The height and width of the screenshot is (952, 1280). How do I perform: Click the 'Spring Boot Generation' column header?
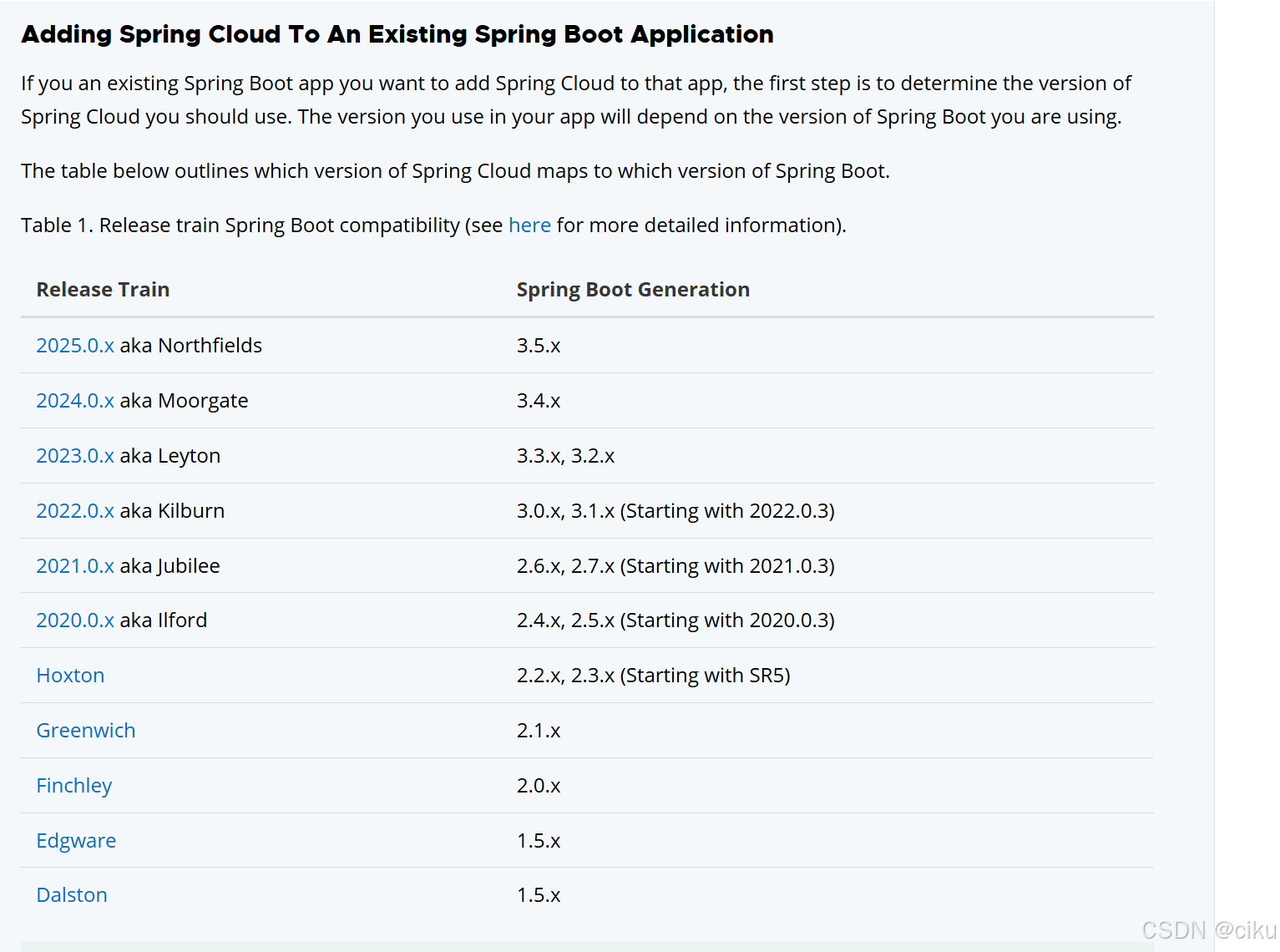pyautogui.click(x=633, y=290)
